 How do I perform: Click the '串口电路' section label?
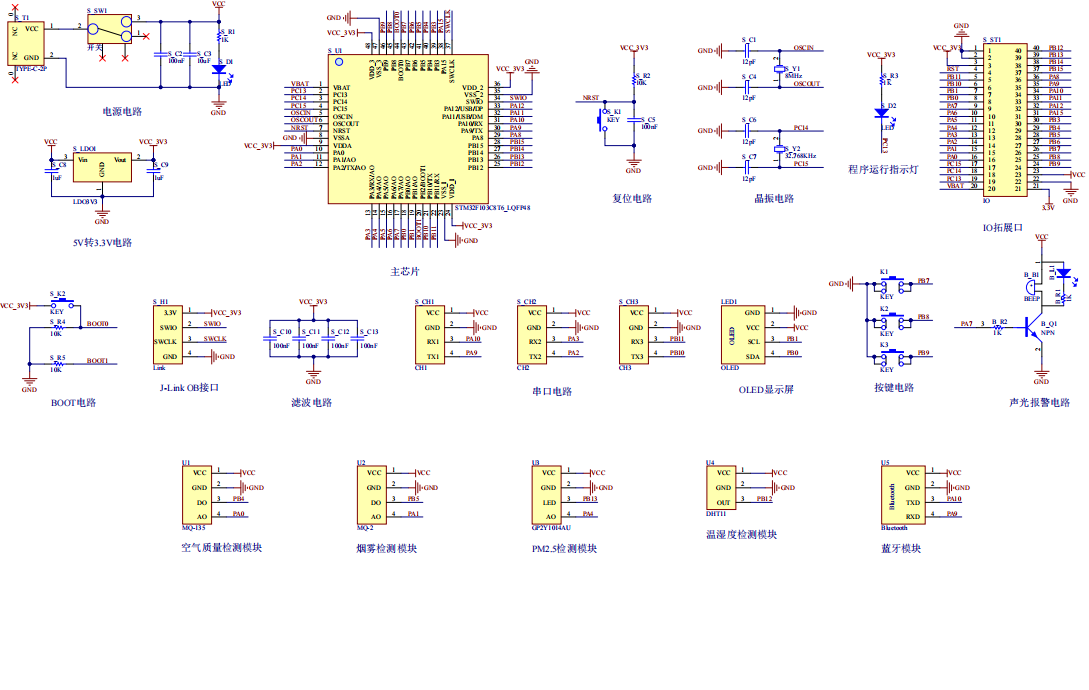pos(552,392)
